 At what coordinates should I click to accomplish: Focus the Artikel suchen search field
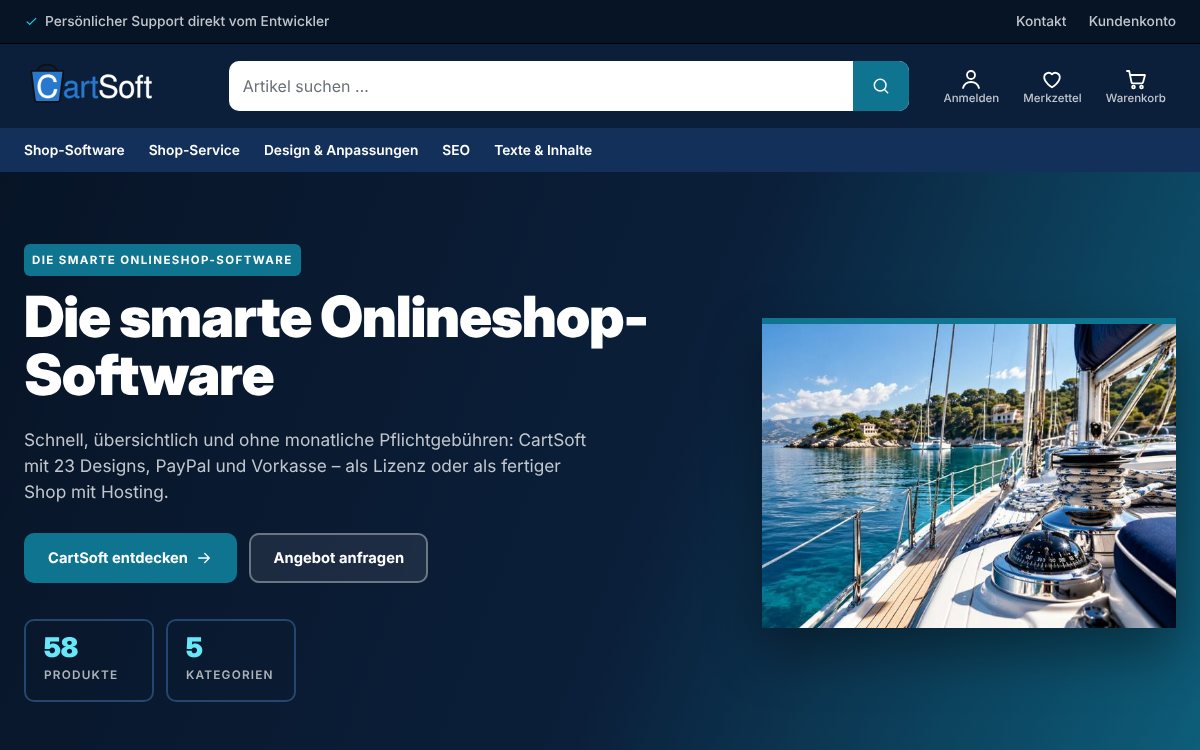pos(541,86)
